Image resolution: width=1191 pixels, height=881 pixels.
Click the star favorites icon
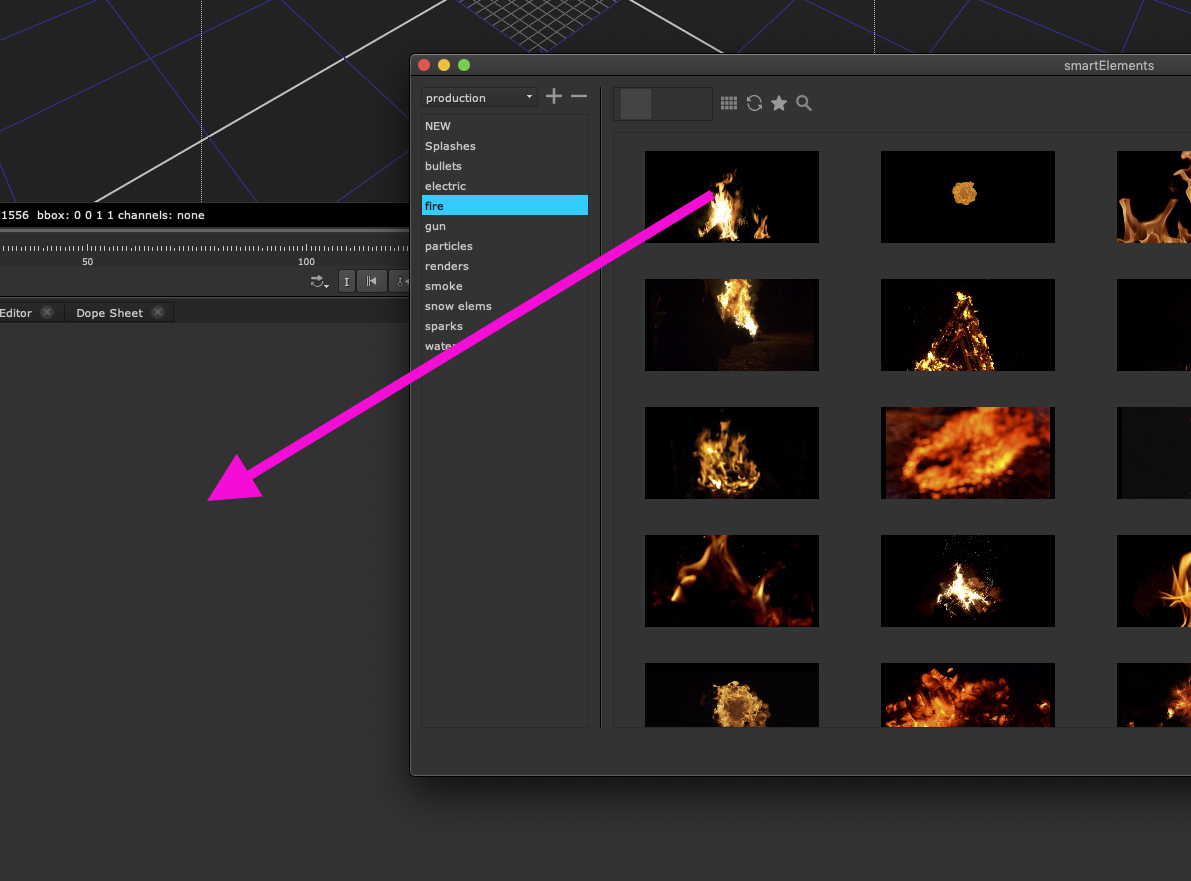pos(779,103)
